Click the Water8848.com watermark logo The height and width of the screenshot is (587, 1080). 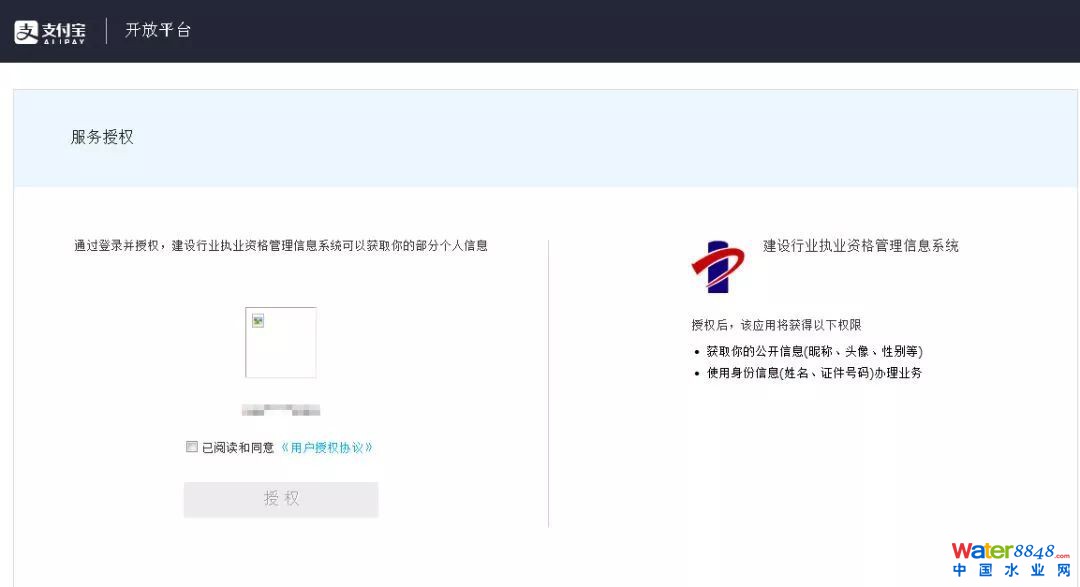(1010, 551)
